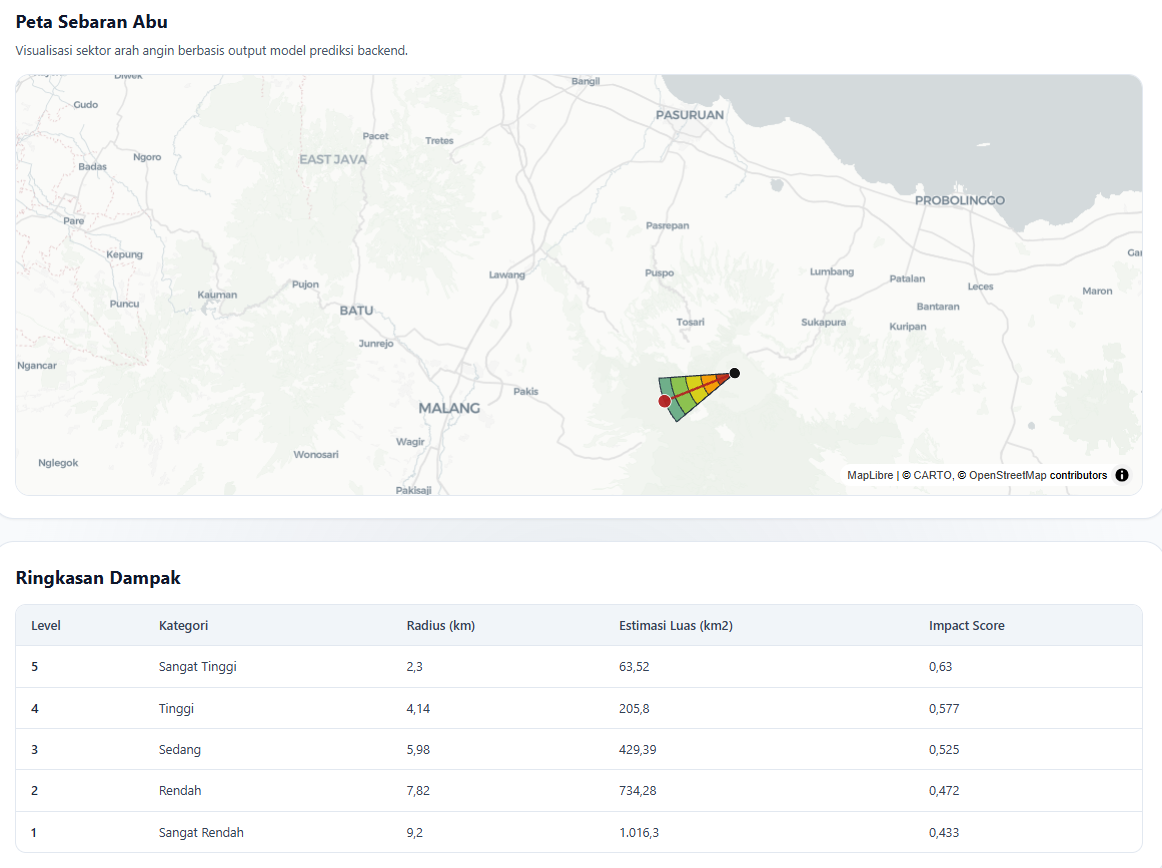Click estimated area 429,39
This screenshot has height=868, width=1162.
[x=637, y=749]
